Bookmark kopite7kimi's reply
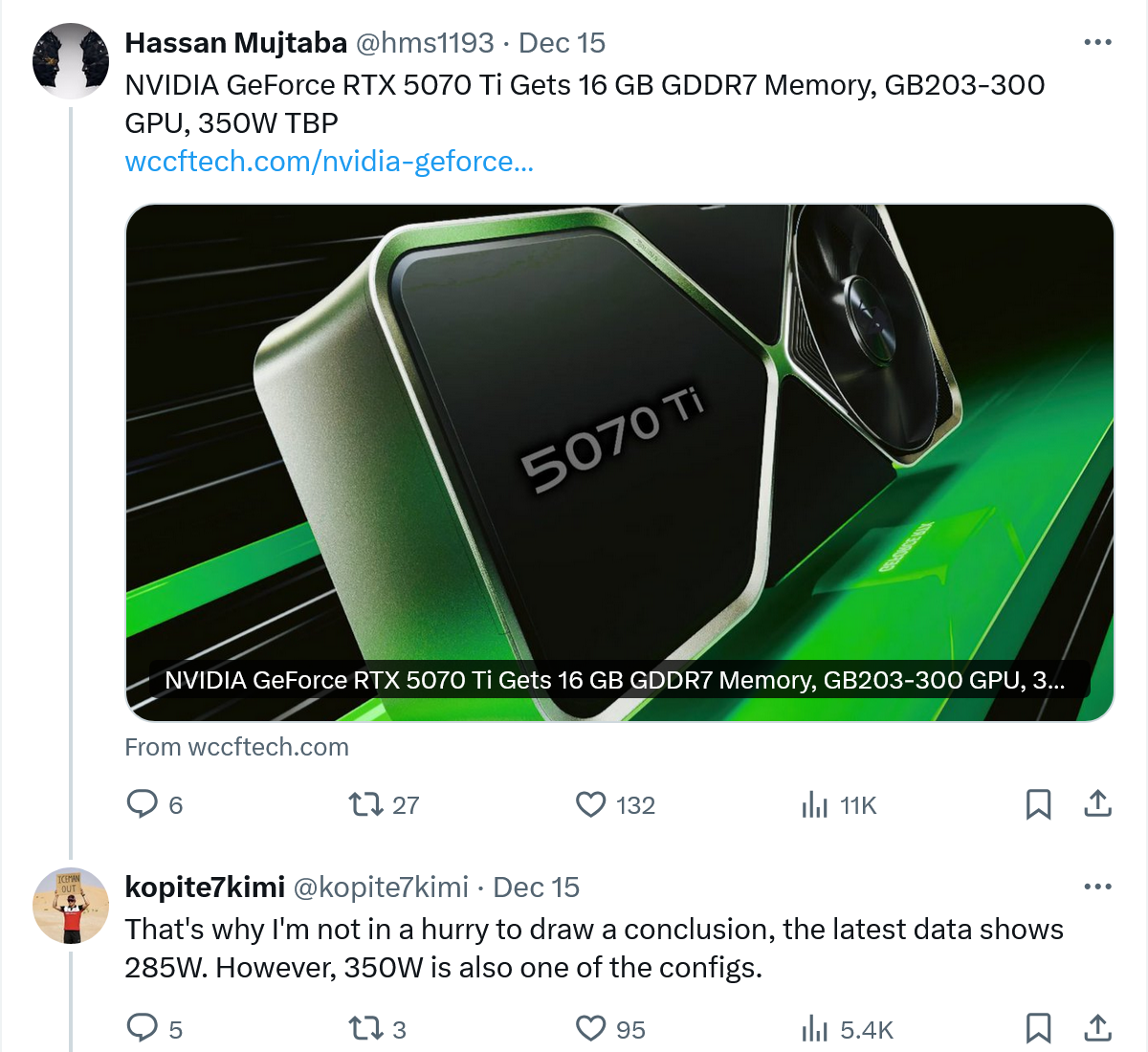Image resolution: width=1148 pixels, height=1052 pixels. 1038,1029
